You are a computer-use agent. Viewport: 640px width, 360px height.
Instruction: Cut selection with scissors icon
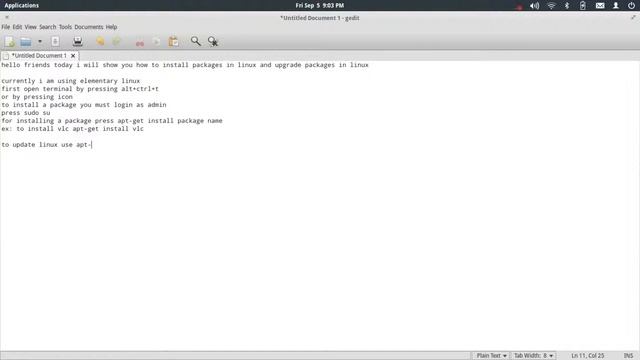pyautogui.click(x=140, y=42)
